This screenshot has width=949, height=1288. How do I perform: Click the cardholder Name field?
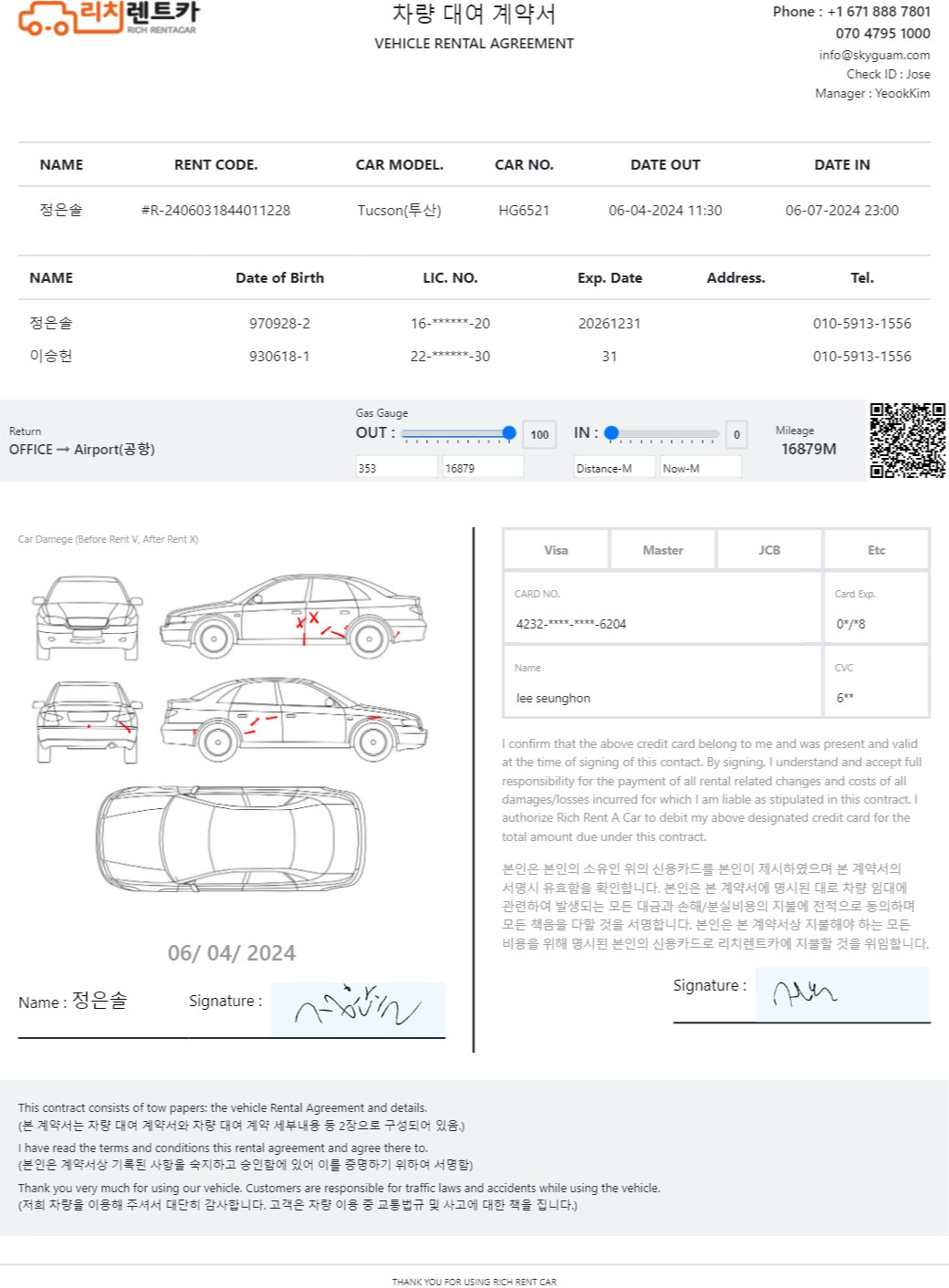coord(662,698)
